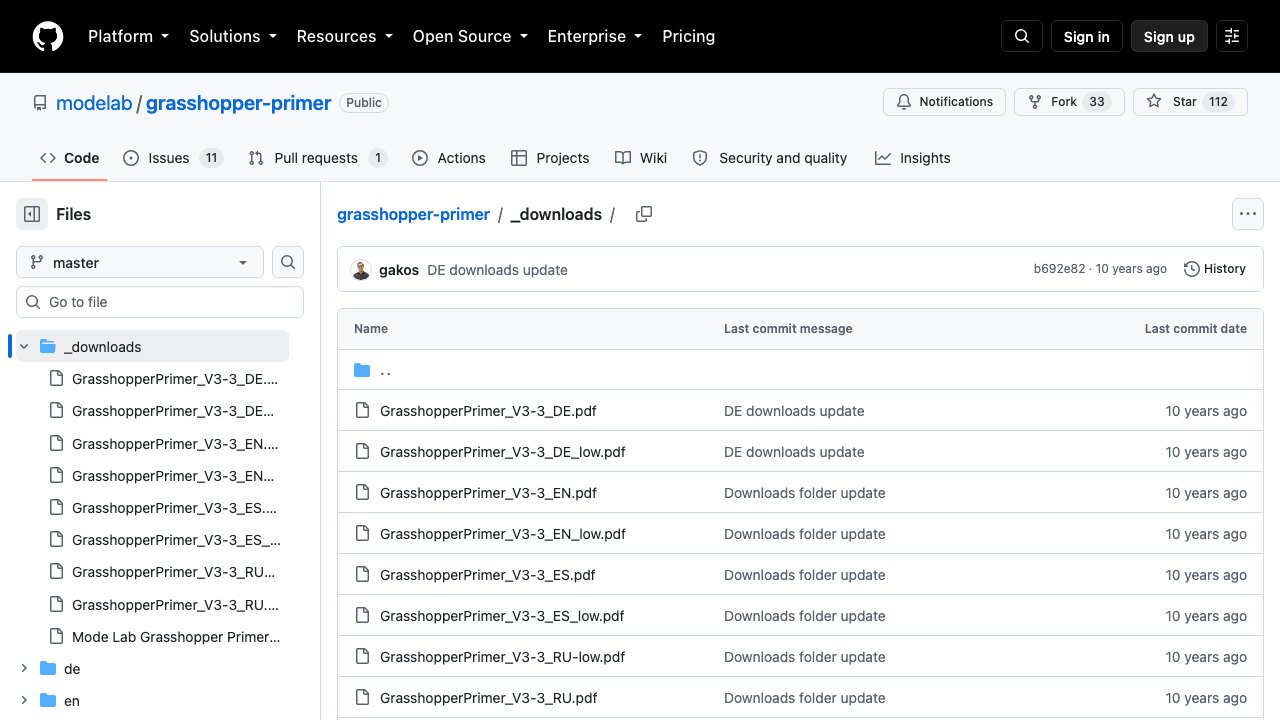Open the Enterprise dropdown menu

[594, 36]
